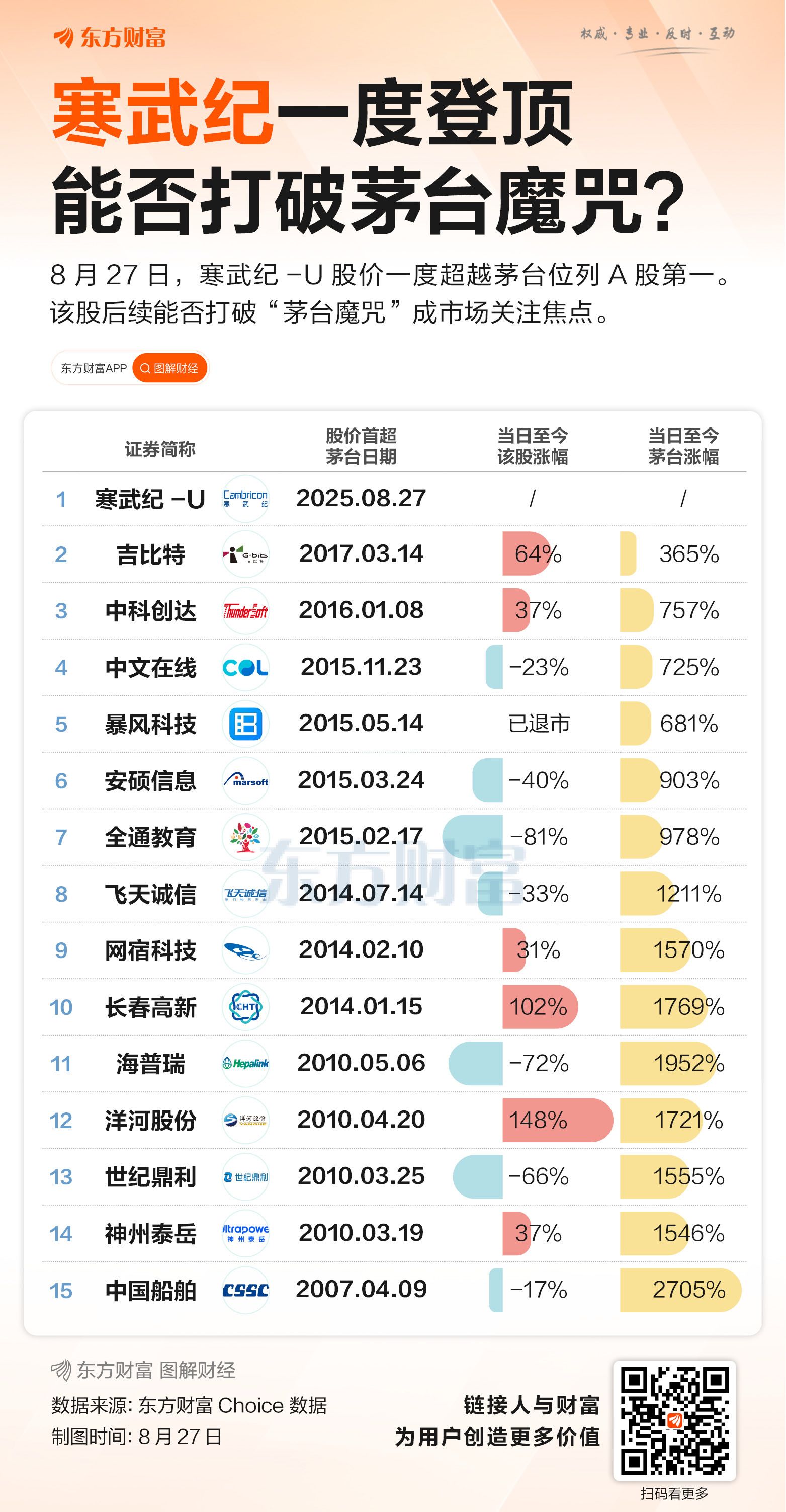The width and height of the screenshot is (786, 1512).
Task: Click the ThunderSoft logo icon
Action: pos(246,611)
